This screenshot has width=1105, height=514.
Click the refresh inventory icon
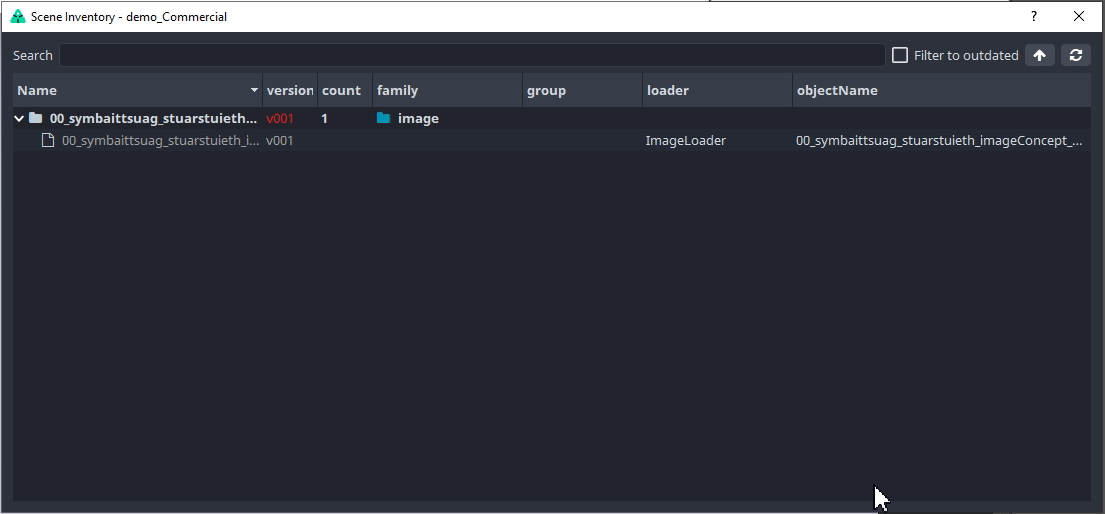pos(1075,56)
